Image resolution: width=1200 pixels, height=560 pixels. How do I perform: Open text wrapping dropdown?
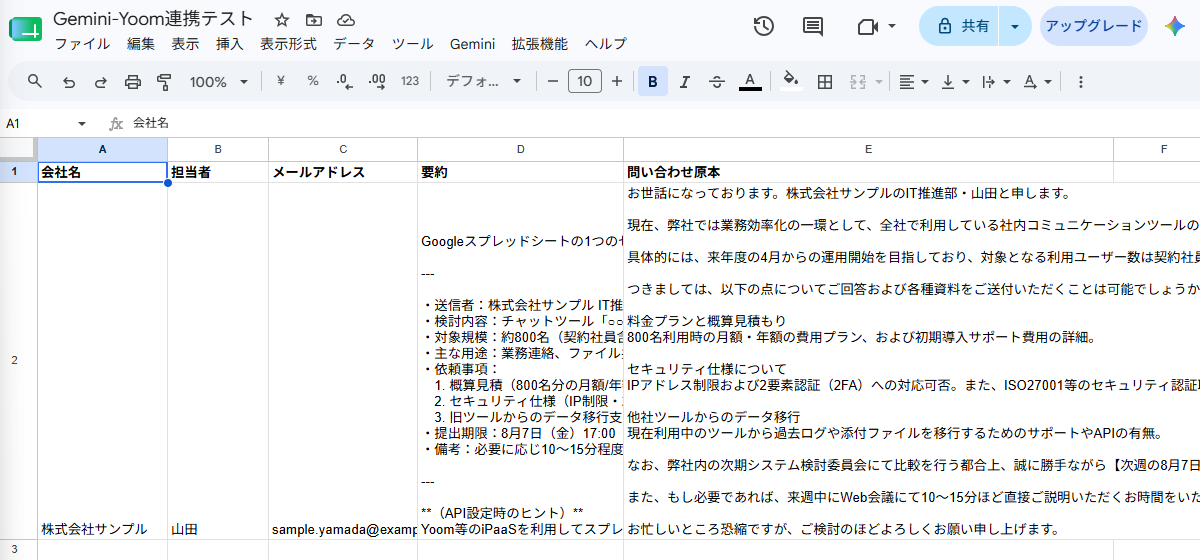(995, 82)
